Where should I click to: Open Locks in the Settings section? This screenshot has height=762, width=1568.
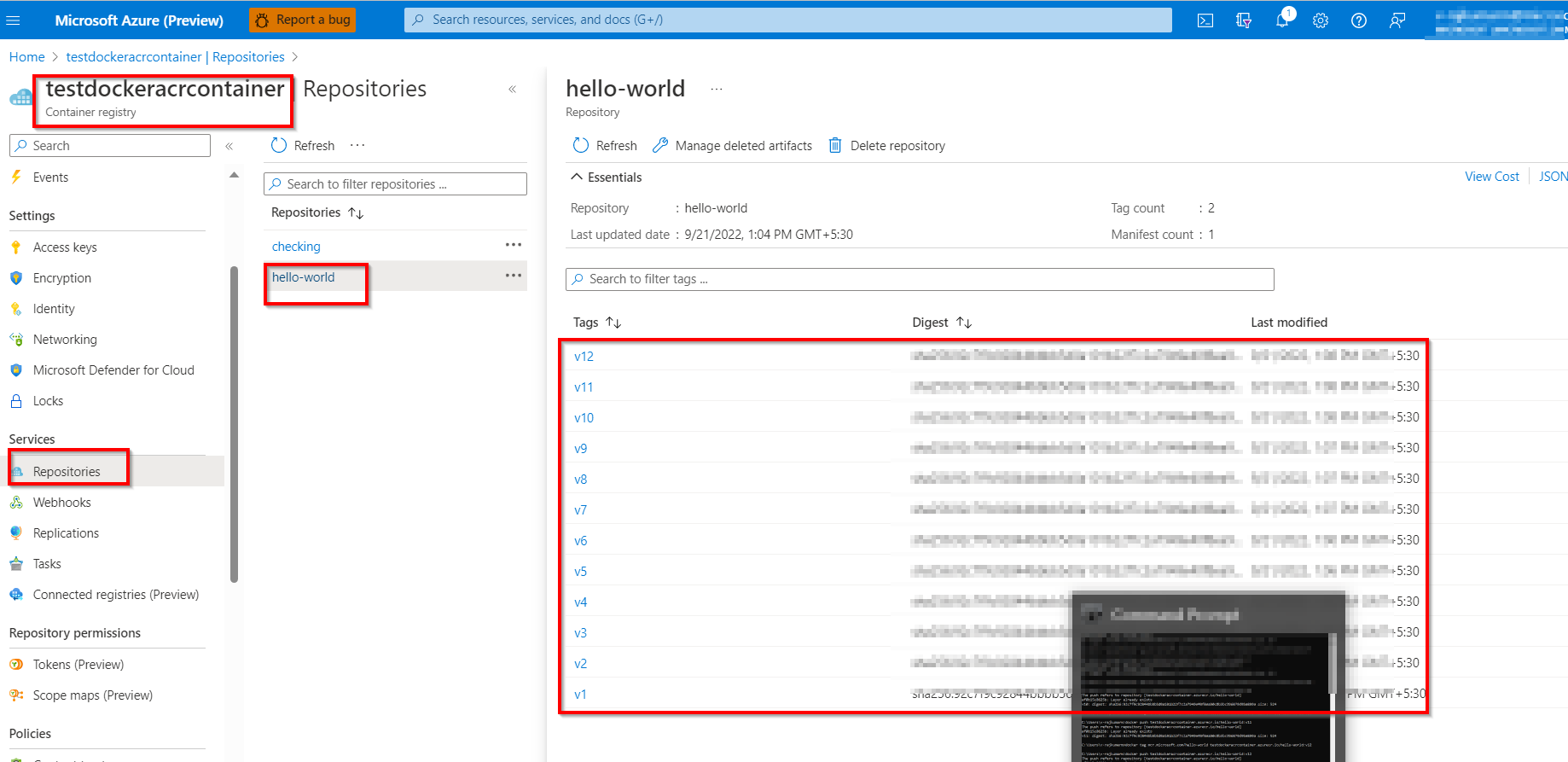pos(48,401)
